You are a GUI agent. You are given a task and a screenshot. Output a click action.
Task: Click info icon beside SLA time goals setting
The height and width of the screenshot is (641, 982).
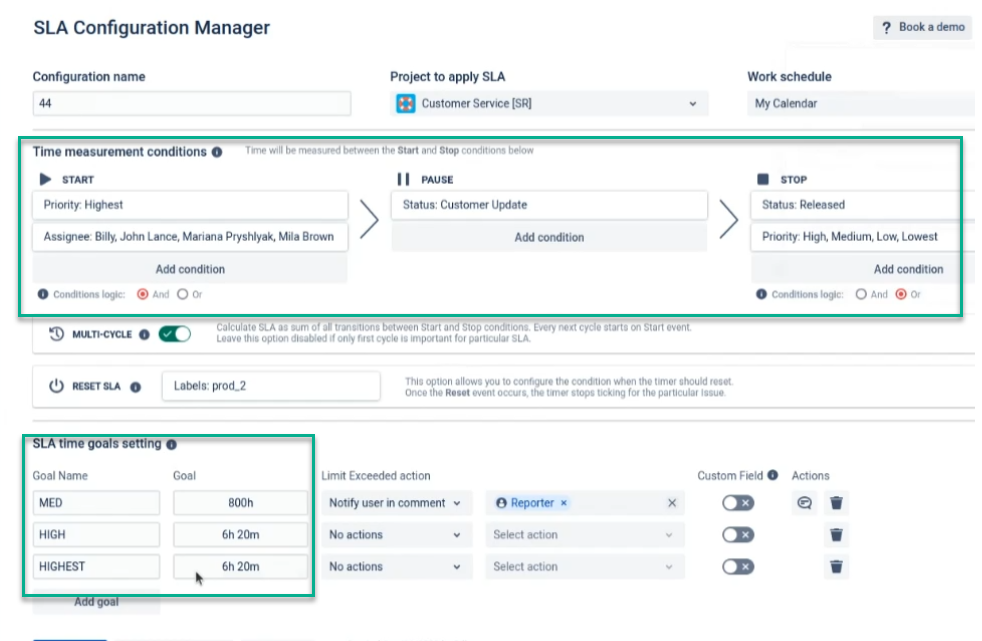172,444
